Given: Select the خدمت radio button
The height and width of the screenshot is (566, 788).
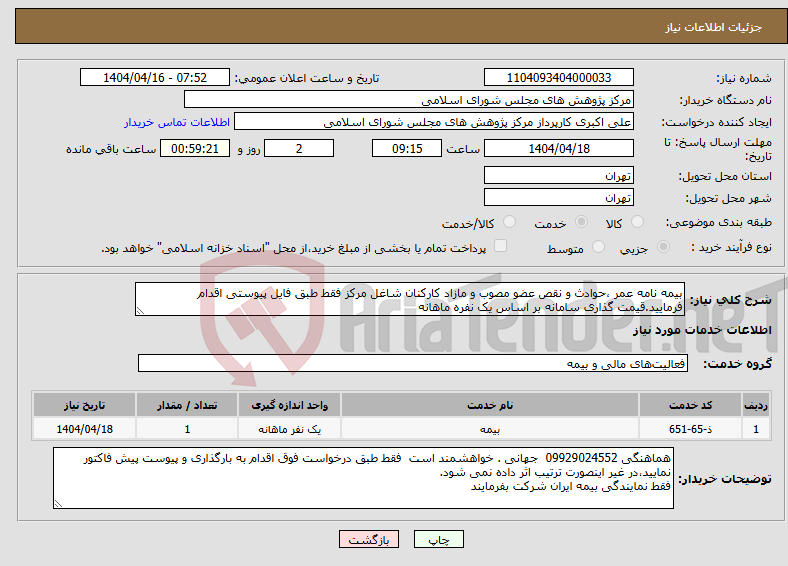Looking at the screenshot, I should 581,222.
